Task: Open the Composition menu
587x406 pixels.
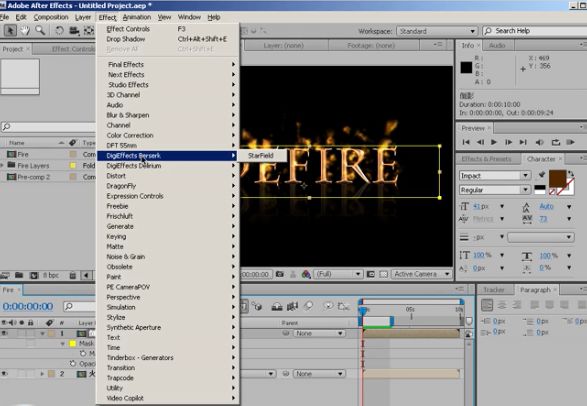Action: point(51,17)
